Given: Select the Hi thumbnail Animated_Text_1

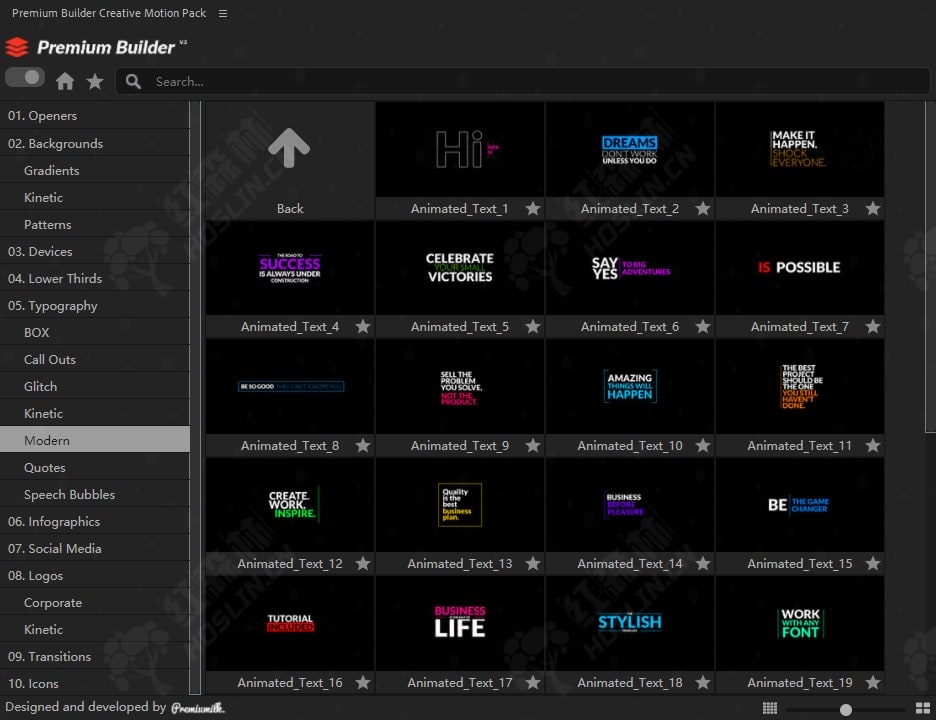Looking at the screenshot, I should click(x=460, y=149).
